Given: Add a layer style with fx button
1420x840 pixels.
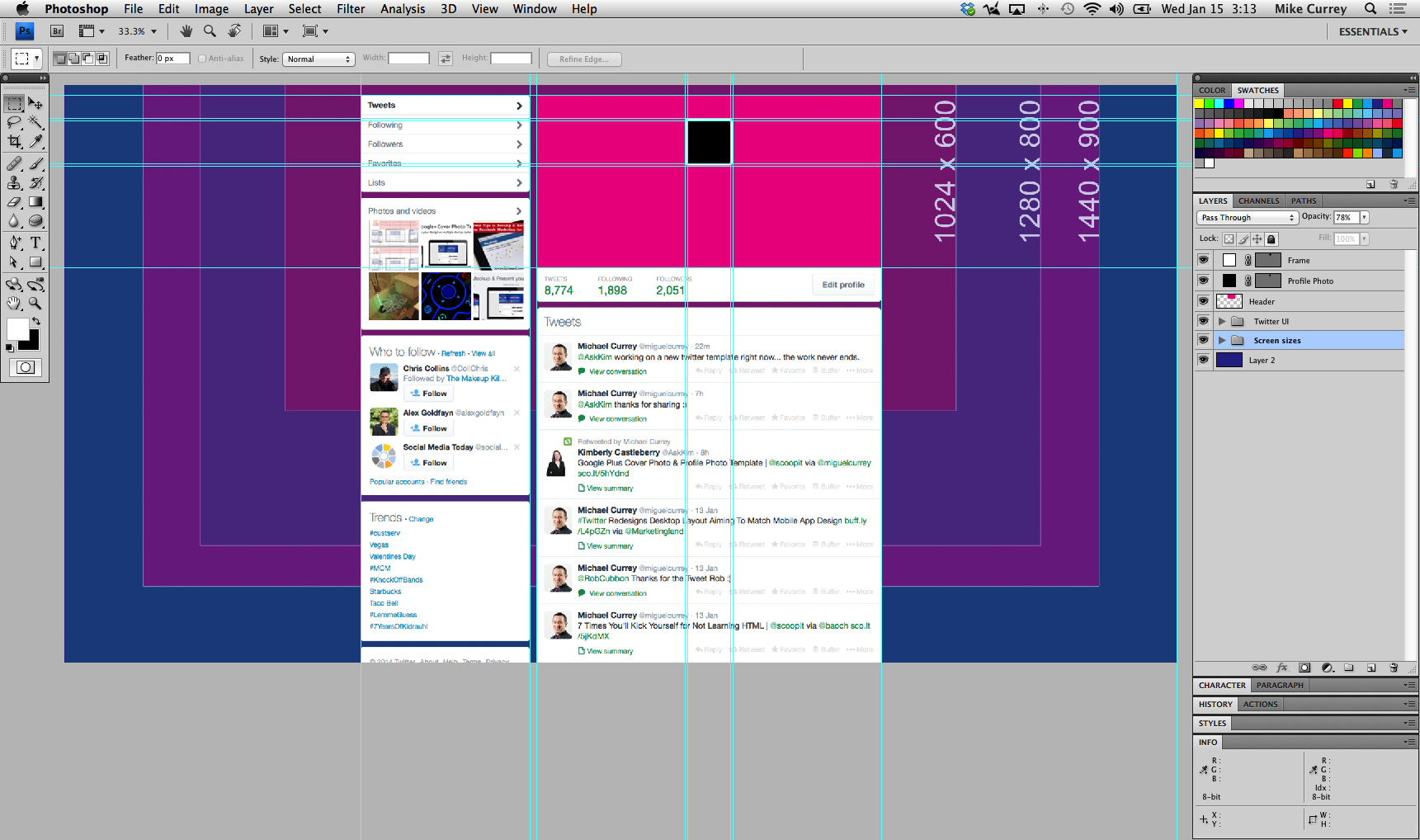Looking at the screenshot, I should click(1281, 668).
